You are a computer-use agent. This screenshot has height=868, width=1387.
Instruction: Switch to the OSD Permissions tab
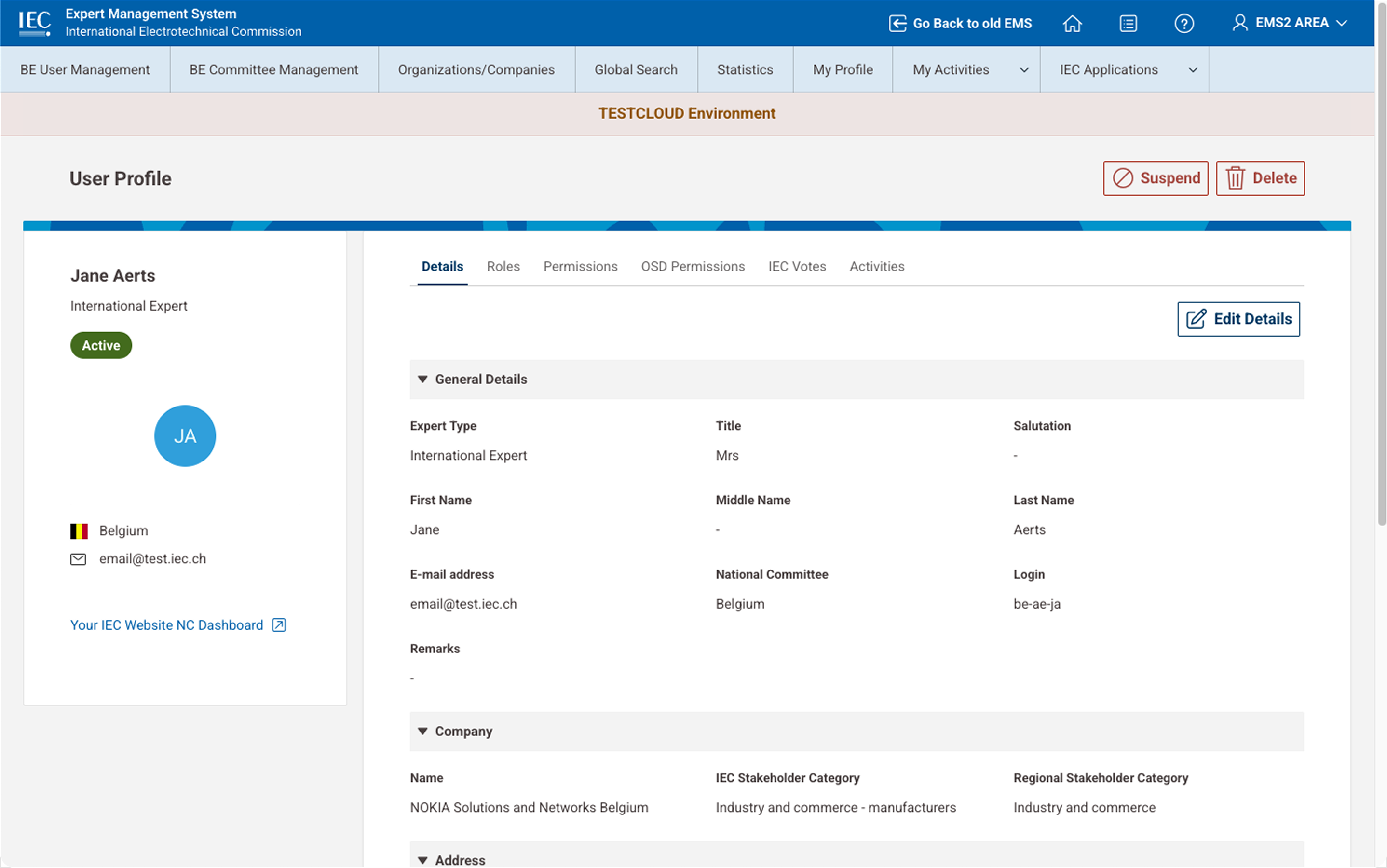pyautogui.click(x=693, y=266)
